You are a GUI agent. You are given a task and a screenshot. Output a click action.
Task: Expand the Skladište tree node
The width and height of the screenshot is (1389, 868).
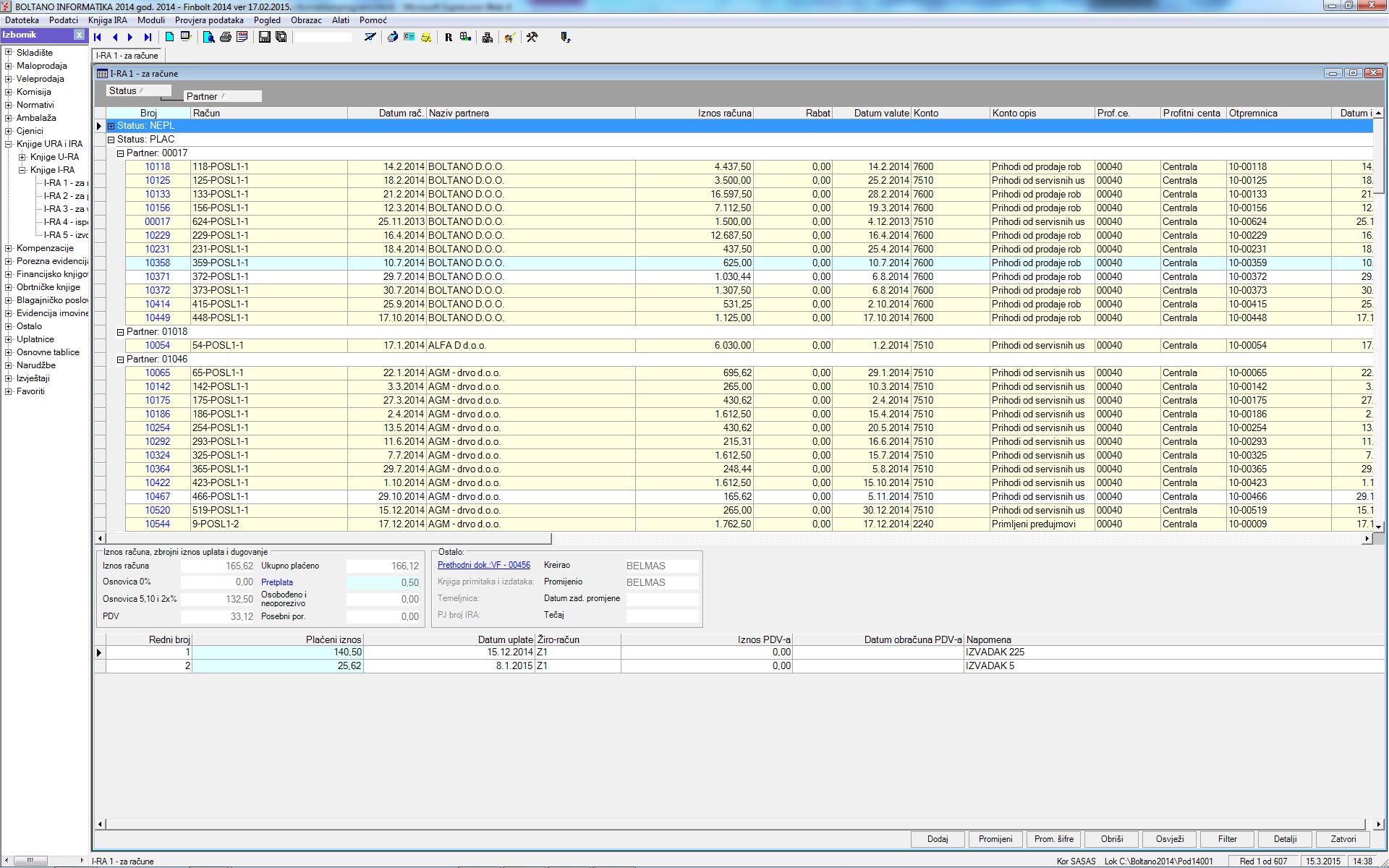9,53
